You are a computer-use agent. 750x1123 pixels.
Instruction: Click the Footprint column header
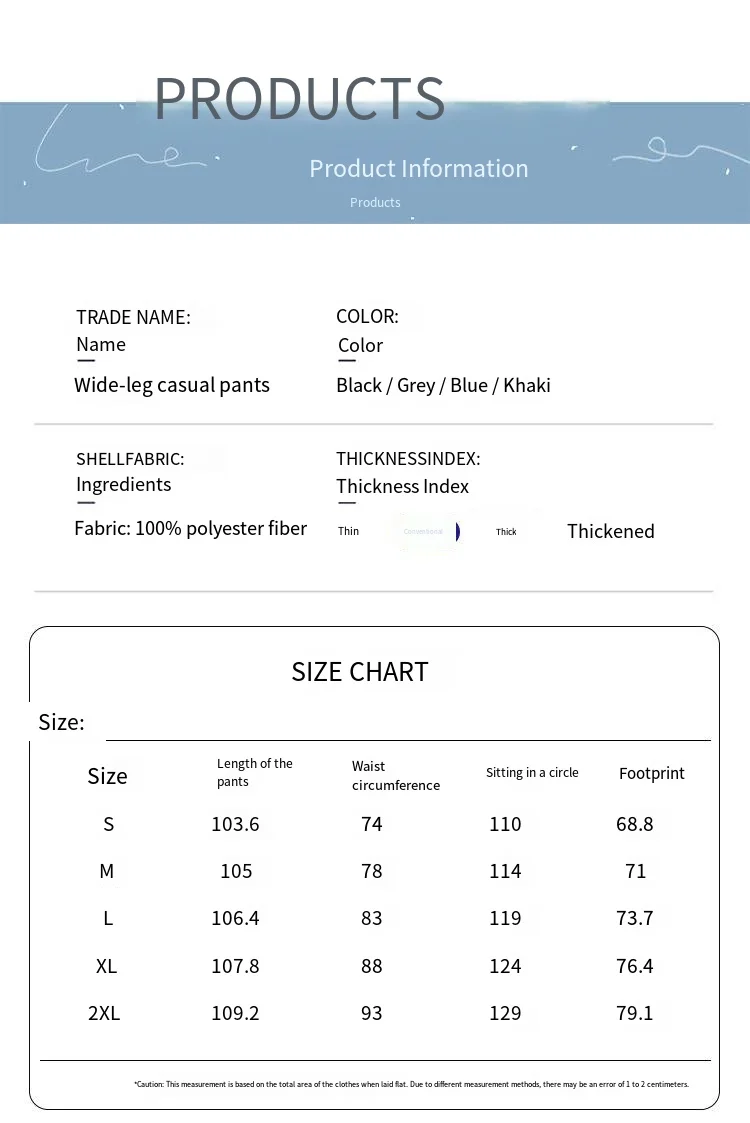point(651,773)
